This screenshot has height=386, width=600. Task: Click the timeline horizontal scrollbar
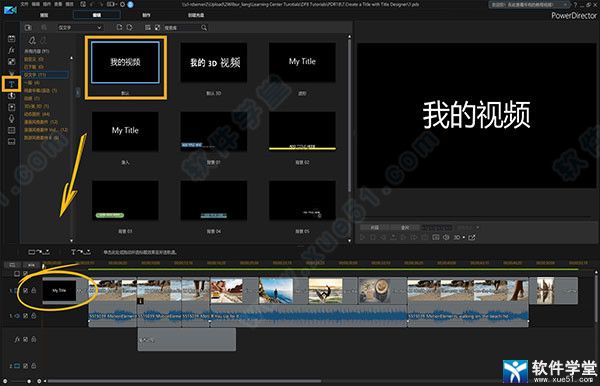pos(184,381)
